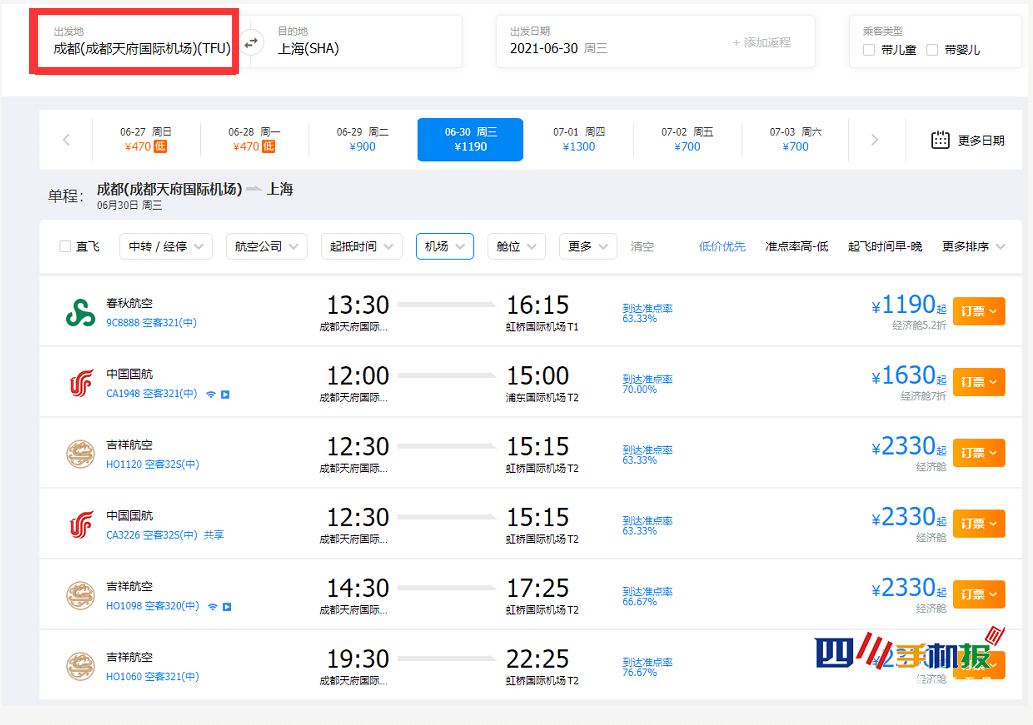Click 中国国航 logo for flight CA1948
1033x725 pixels.
[x=80, y=384]
